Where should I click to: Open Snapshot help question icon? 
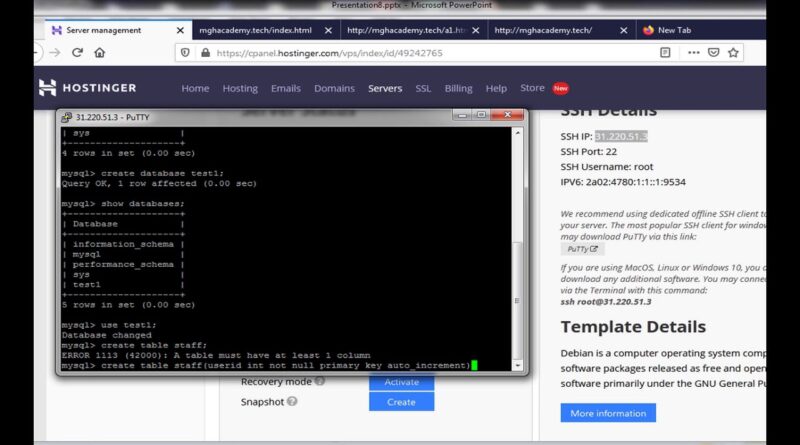[x=292, y=401]
